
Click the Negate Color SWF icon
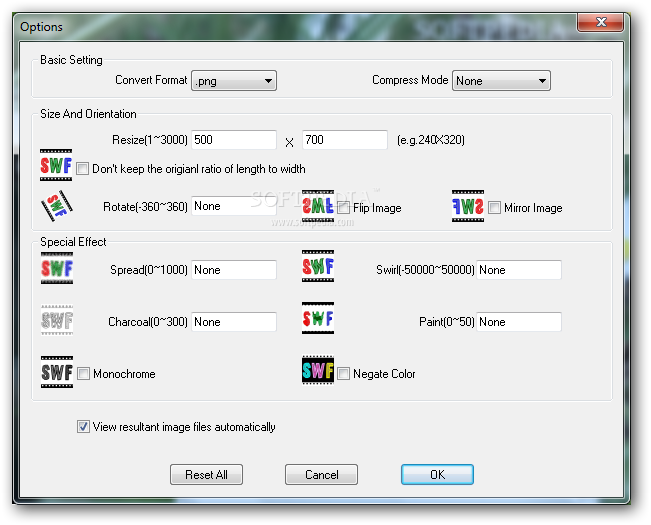318,370
